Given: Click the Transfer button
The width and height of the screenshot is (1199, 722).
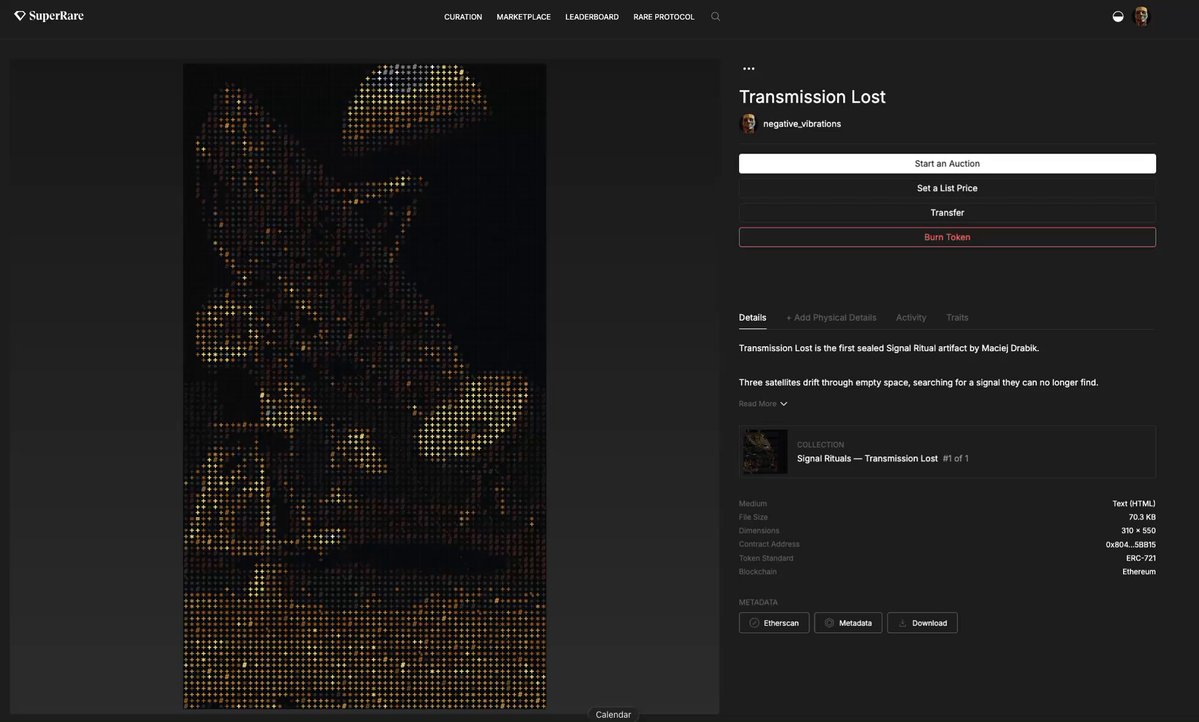Looking at the screenshot, I should (x=947, y=213).
